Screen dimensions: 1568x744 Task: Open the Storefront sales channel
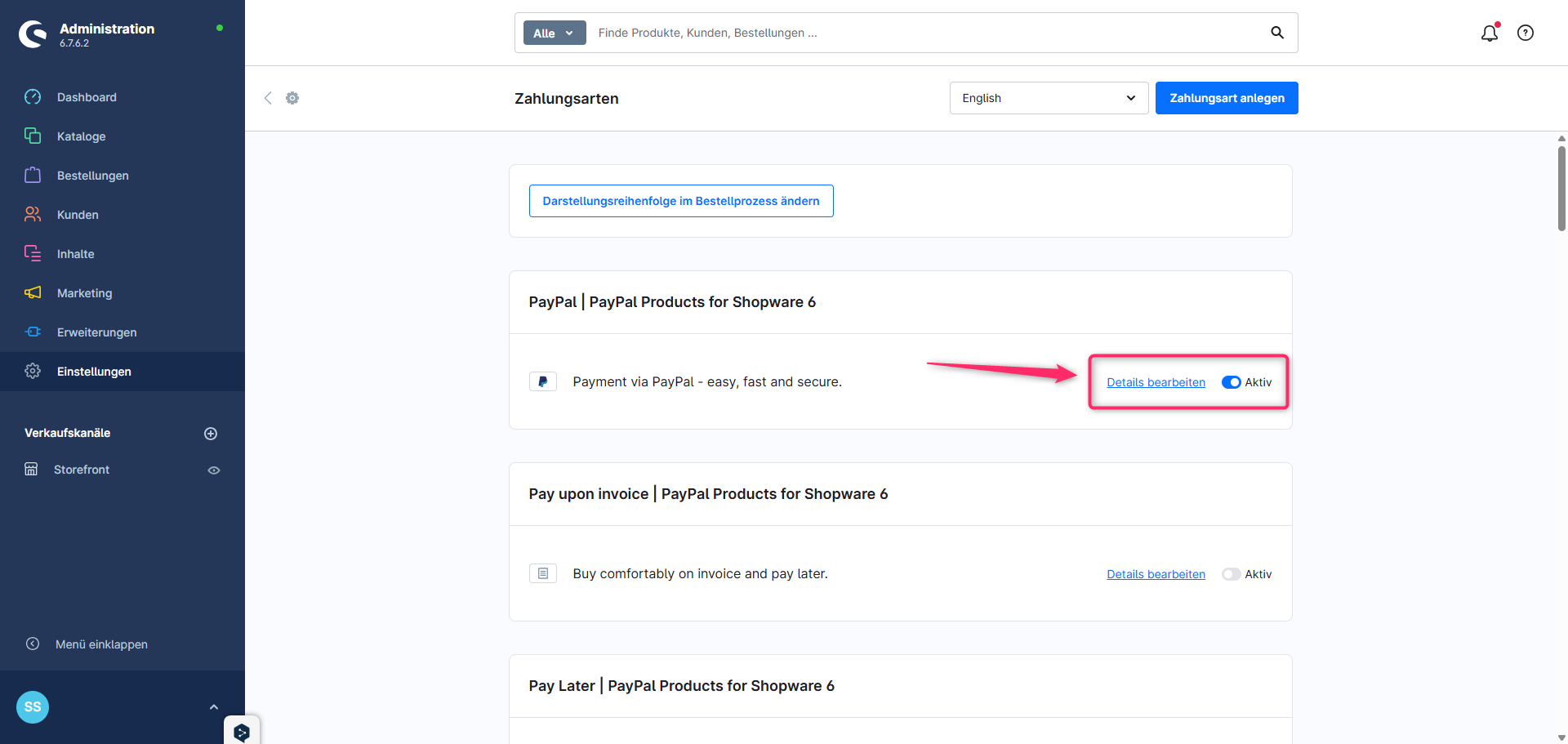82,470
